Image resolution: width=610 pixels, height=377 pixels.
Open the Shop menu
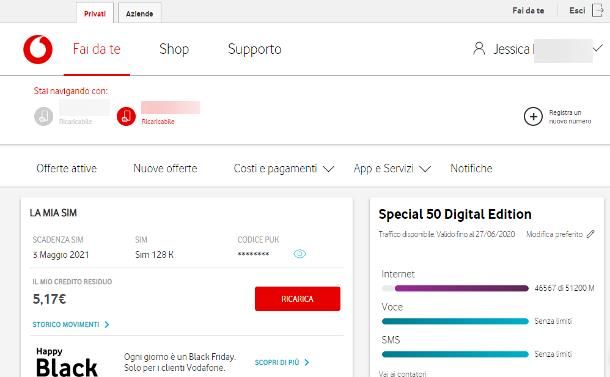pyautogui.click(x=174, y=49)
